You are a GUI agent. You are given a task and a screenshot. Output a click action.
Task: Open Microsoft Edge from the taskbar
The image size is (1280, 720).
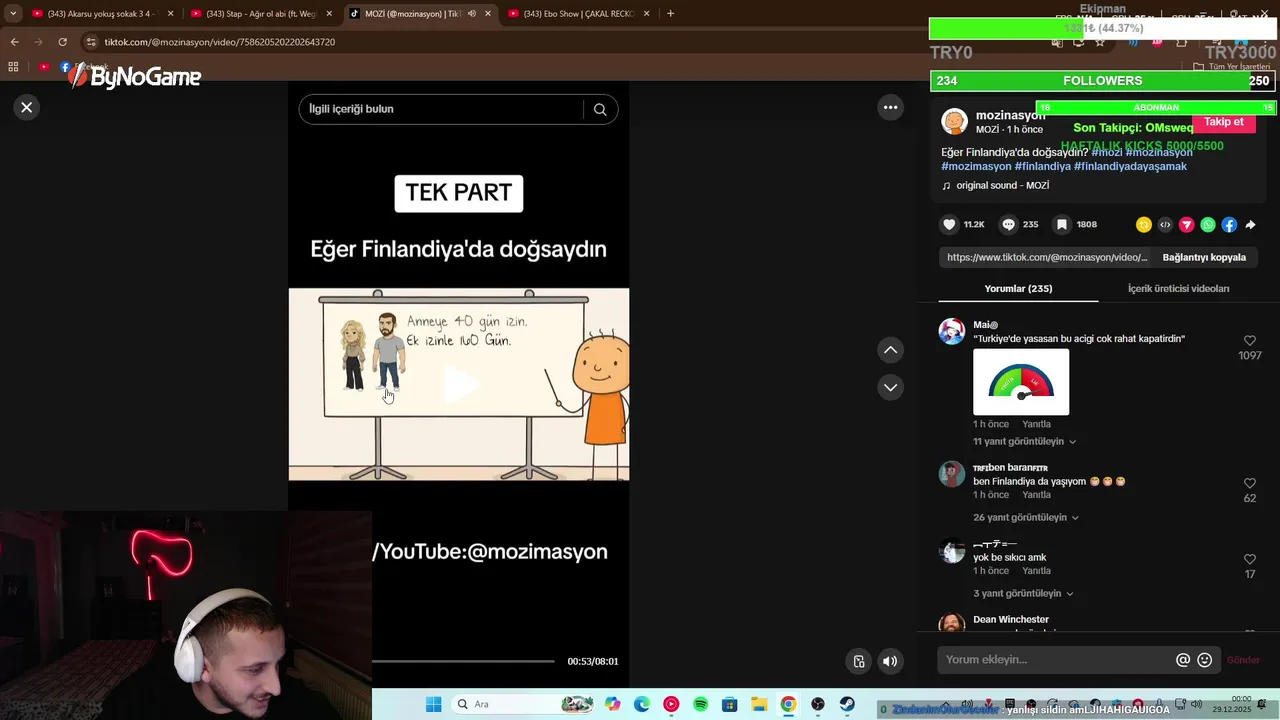[641, 704]
